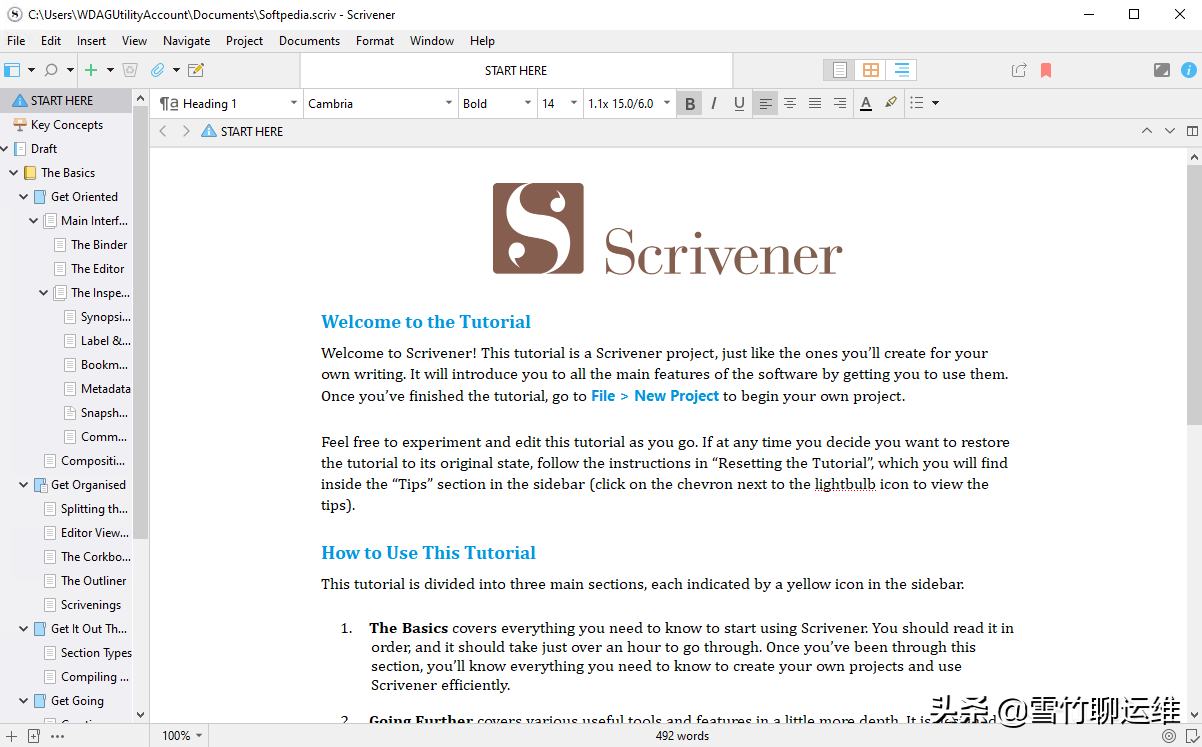Align text right

[840, 103]
